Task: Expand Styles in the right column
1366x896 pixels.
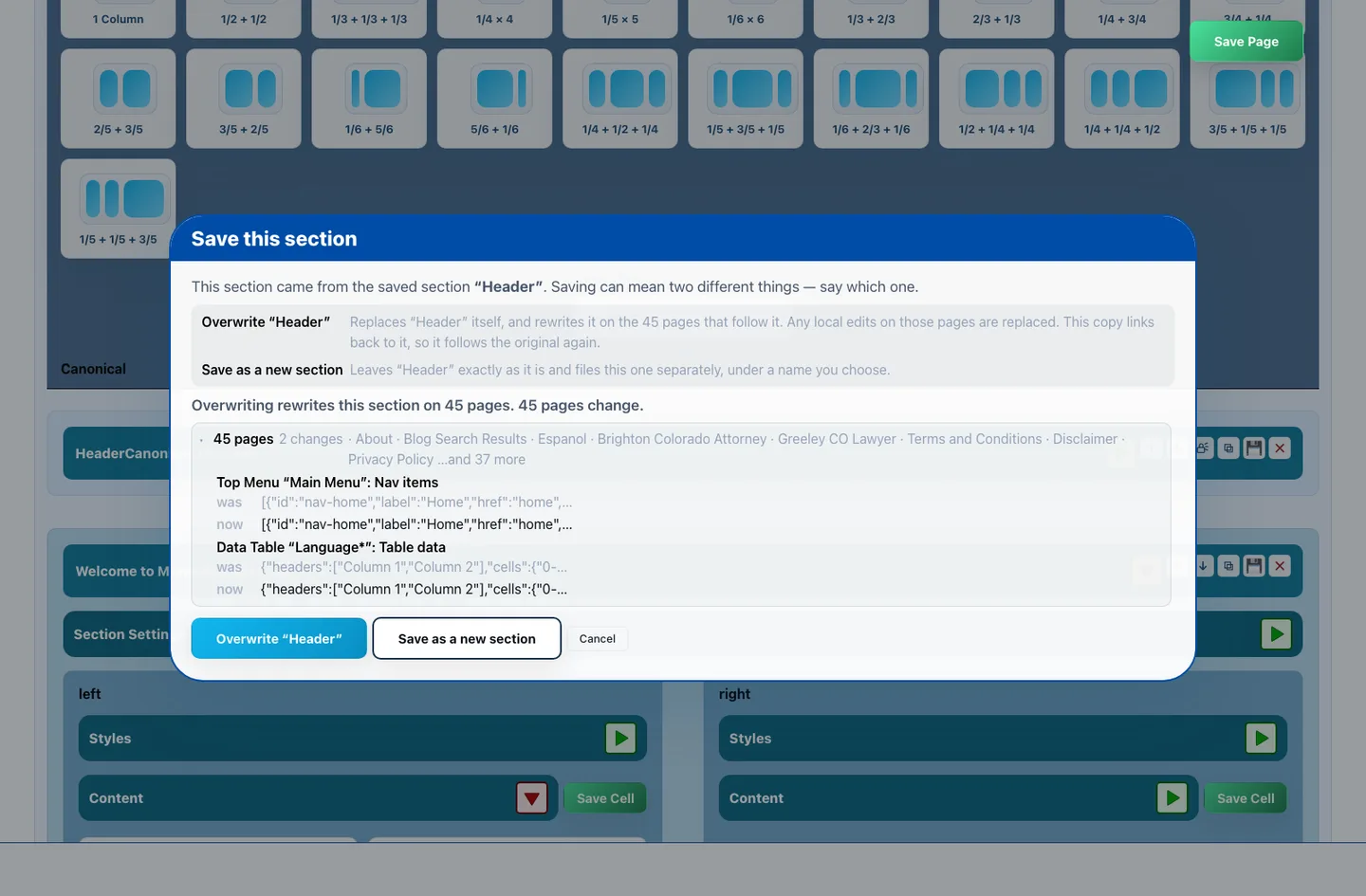Action: pyautogui.click(x=1261, y=738)
